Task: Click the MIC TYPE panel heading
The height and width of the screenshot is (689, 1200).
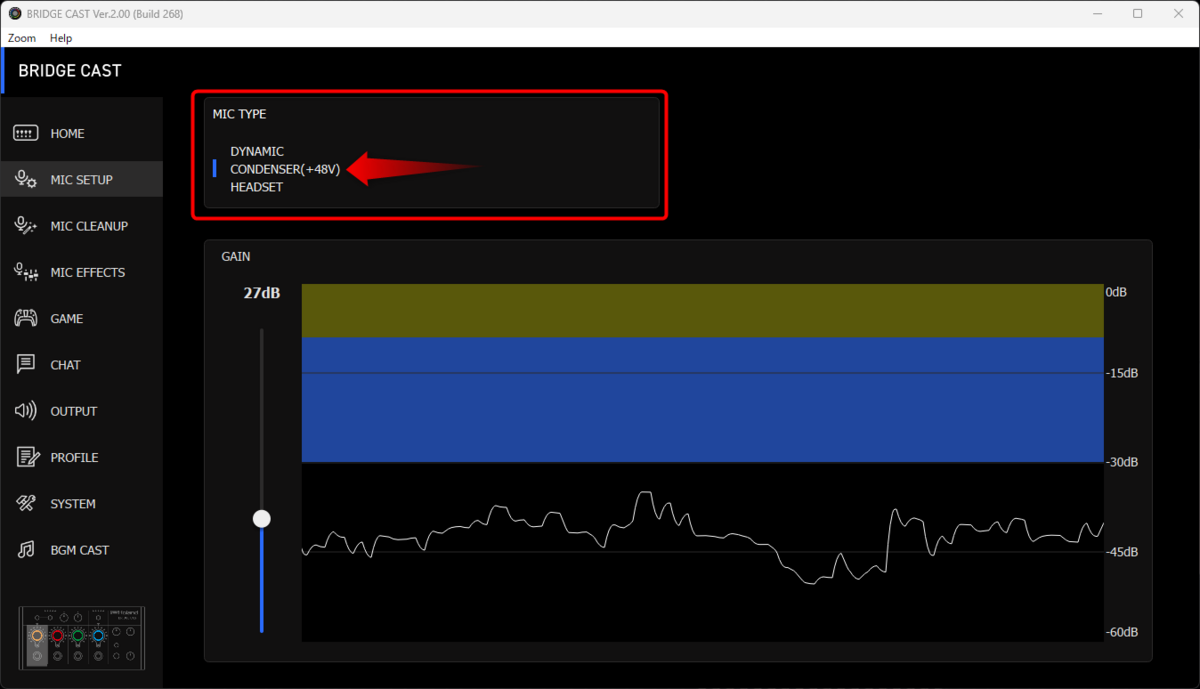Action: 239,114
